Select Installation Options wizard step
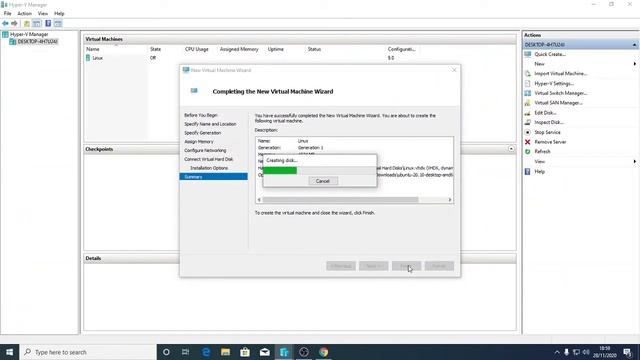Screen dimensions: 640x360 tap(209, 168)
